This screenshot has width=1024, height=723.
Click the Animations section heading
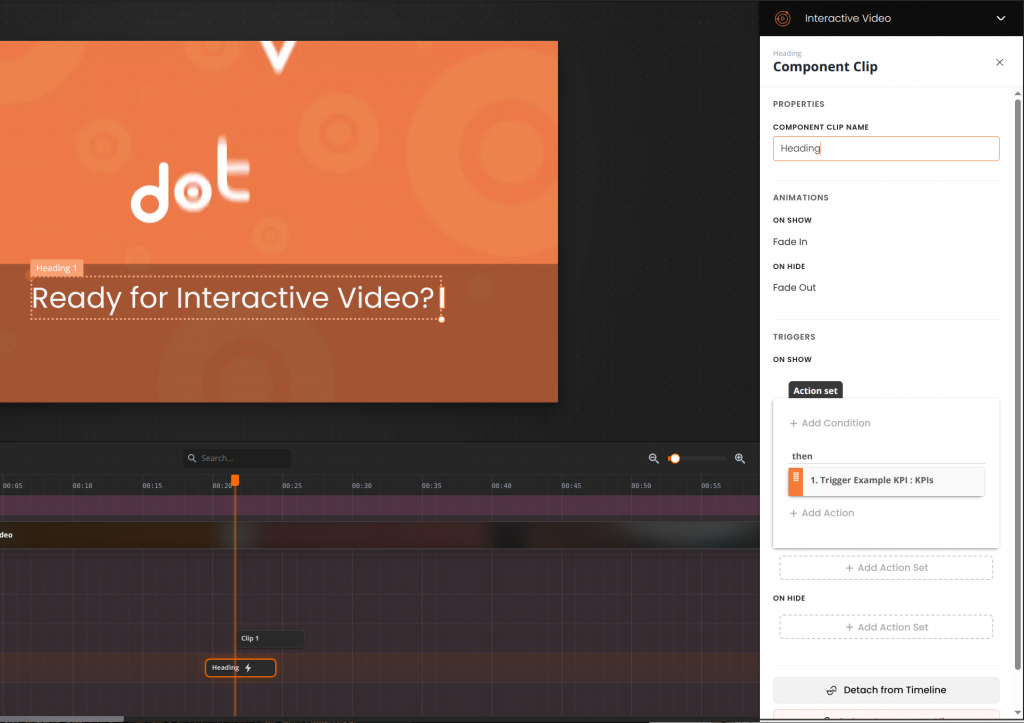(x=801, y=197)
